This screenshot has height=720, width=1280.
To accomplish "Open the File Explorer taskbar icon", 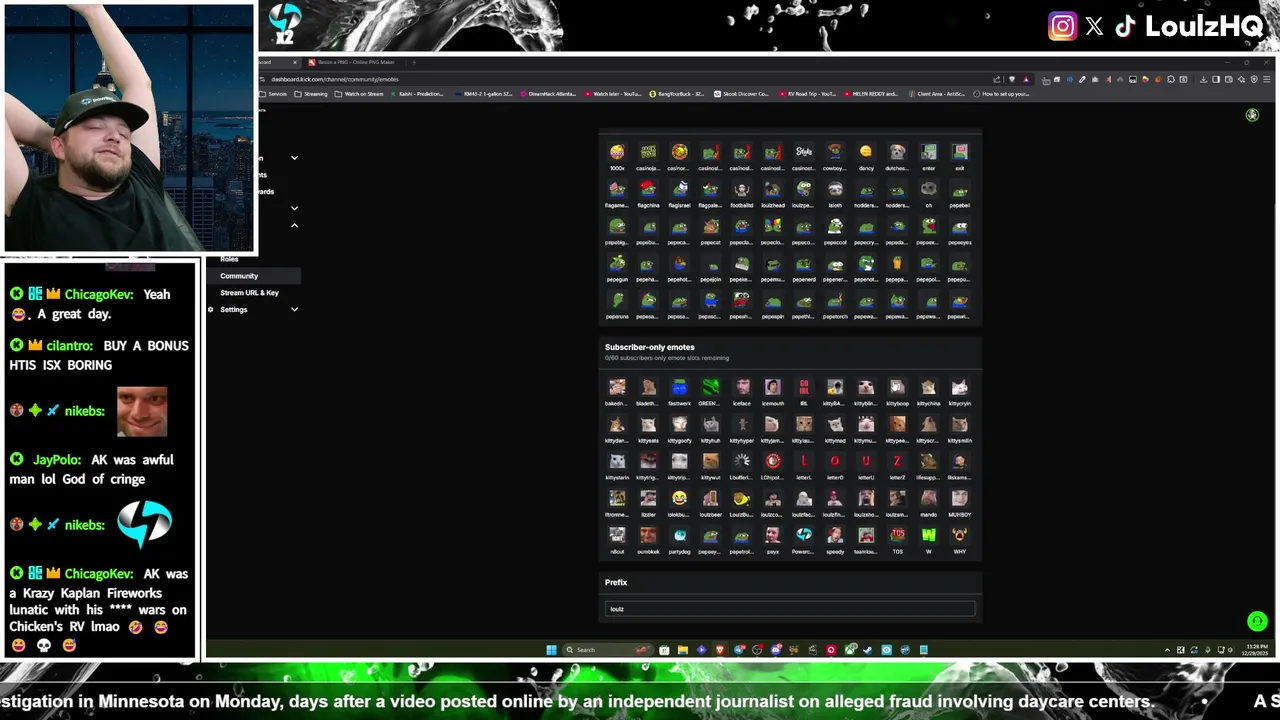I will [x=682, y=650].
